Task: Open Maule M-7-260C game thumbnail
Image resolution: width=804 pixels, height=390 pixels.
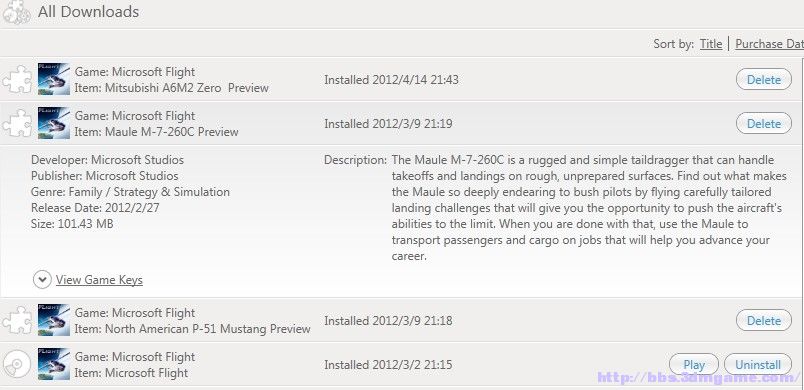Action: (x=54, y=123)
